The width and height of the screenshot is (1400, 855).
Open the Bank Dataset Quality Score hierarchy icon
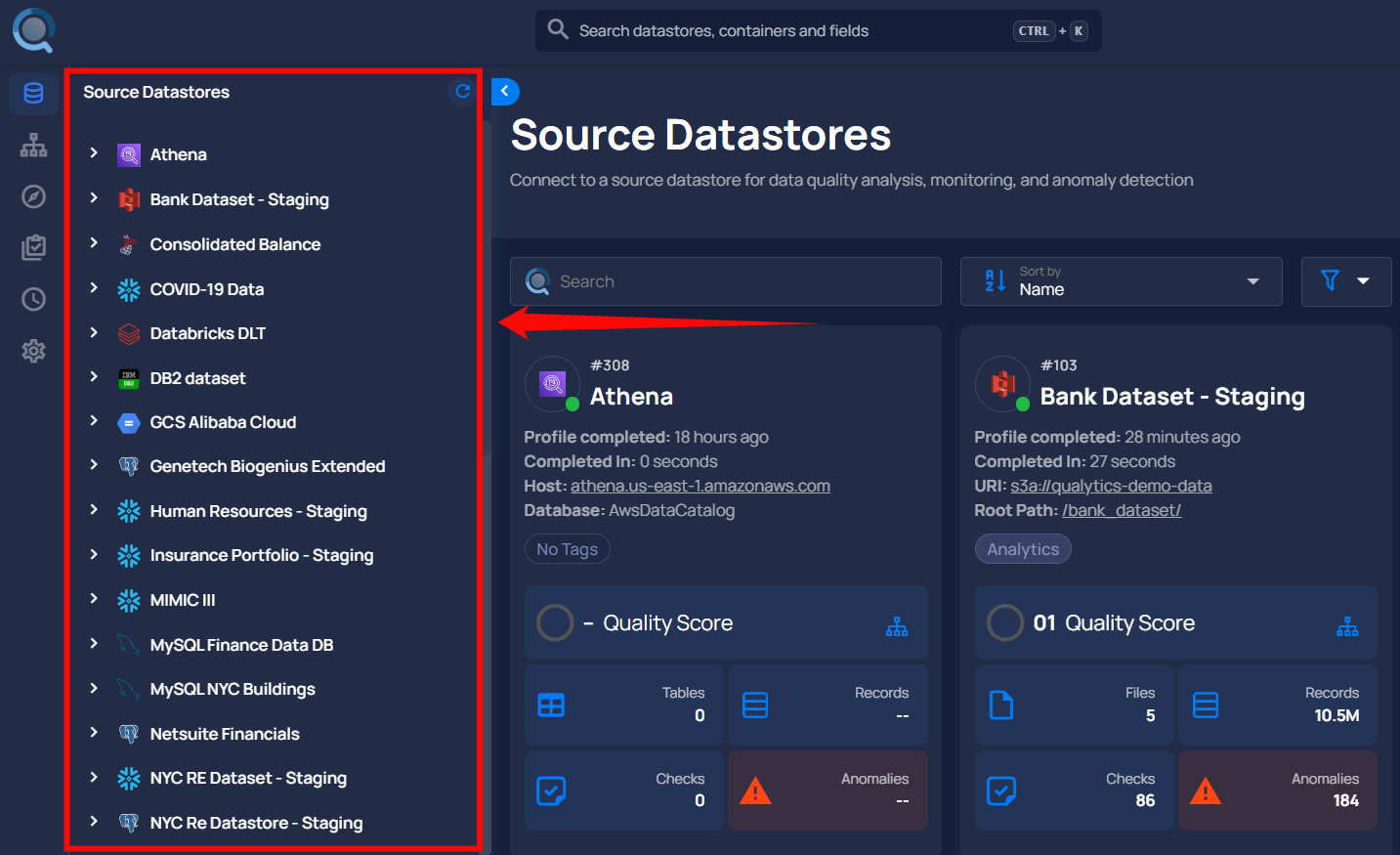tap(1347, 626)
